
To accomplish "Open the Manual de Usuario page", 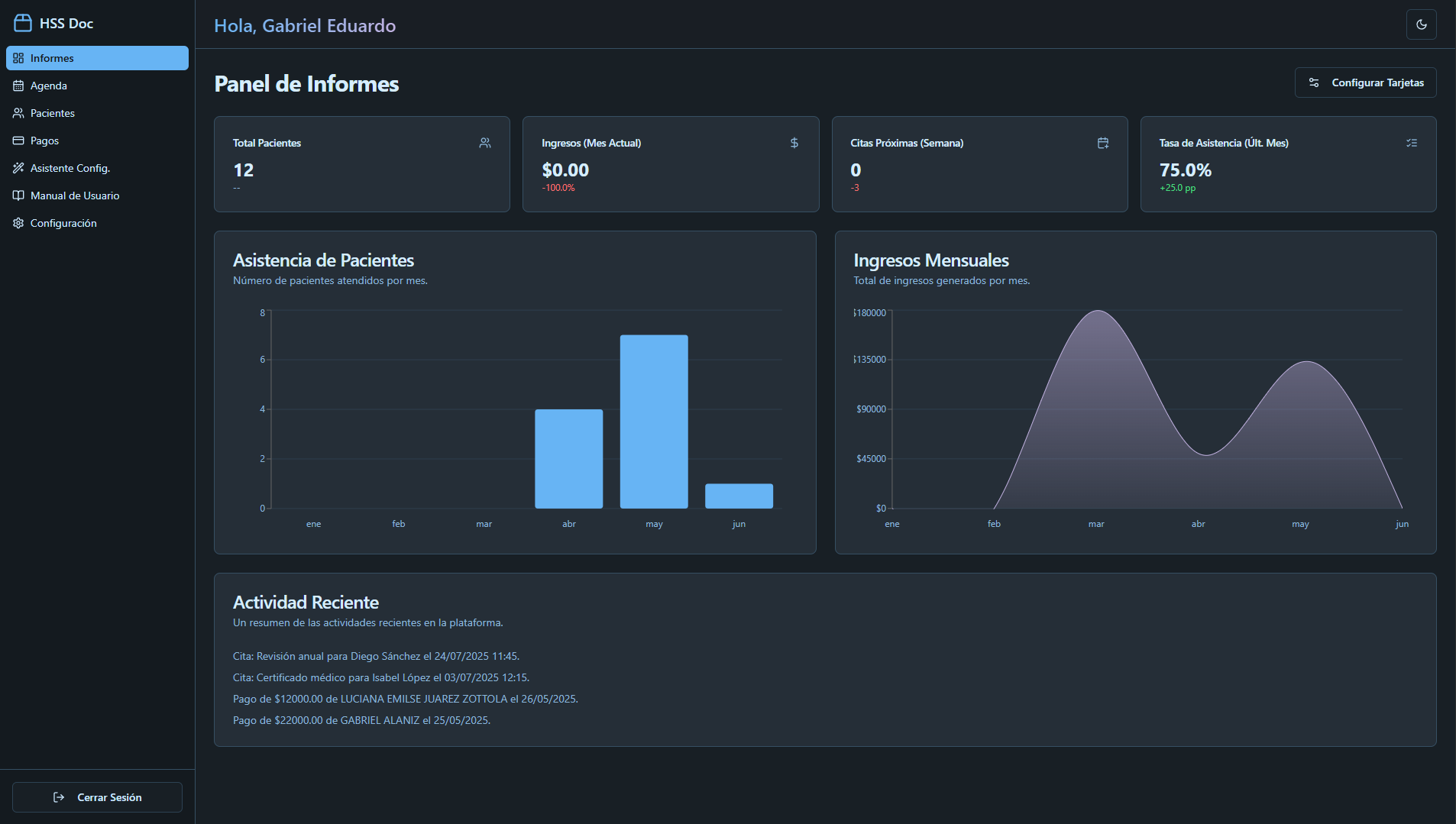I will point(74,195).
